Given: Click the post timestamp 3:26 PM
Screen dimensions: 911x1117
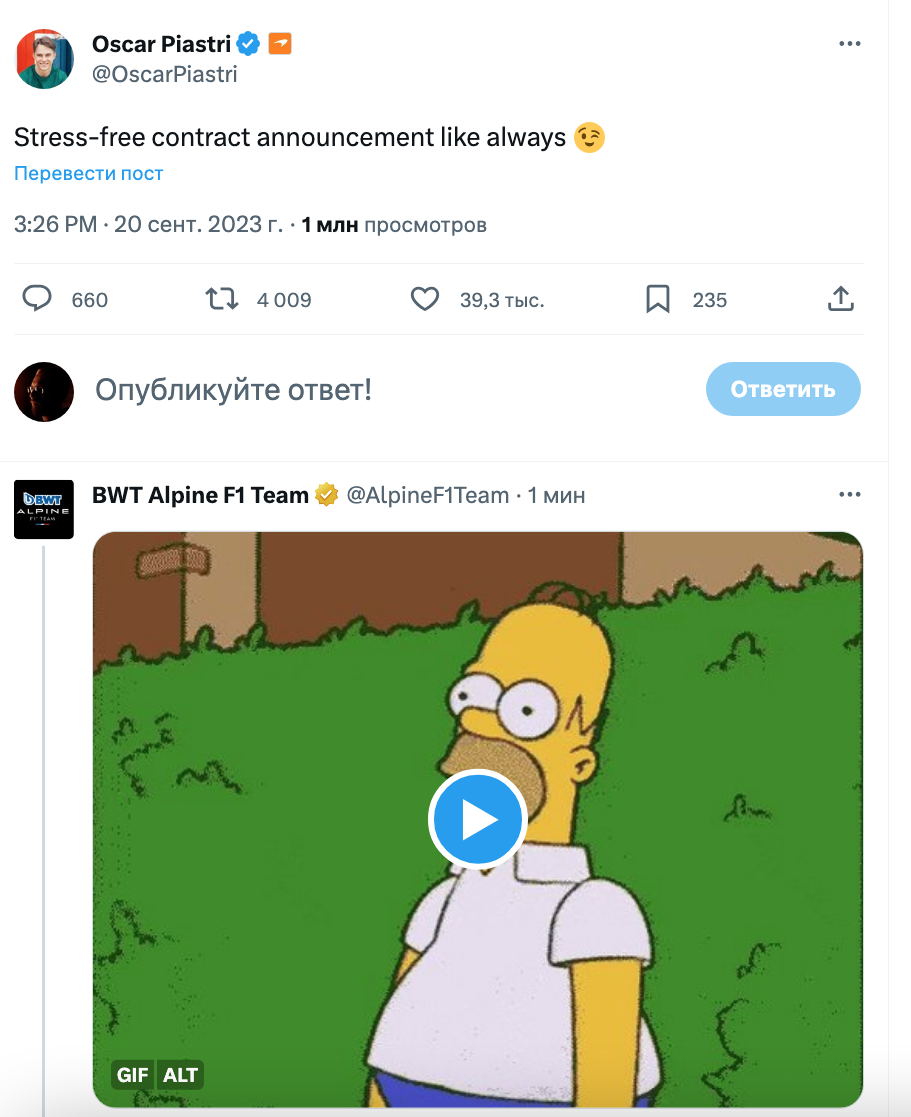Looking at the screenshot, I should 55,225.
